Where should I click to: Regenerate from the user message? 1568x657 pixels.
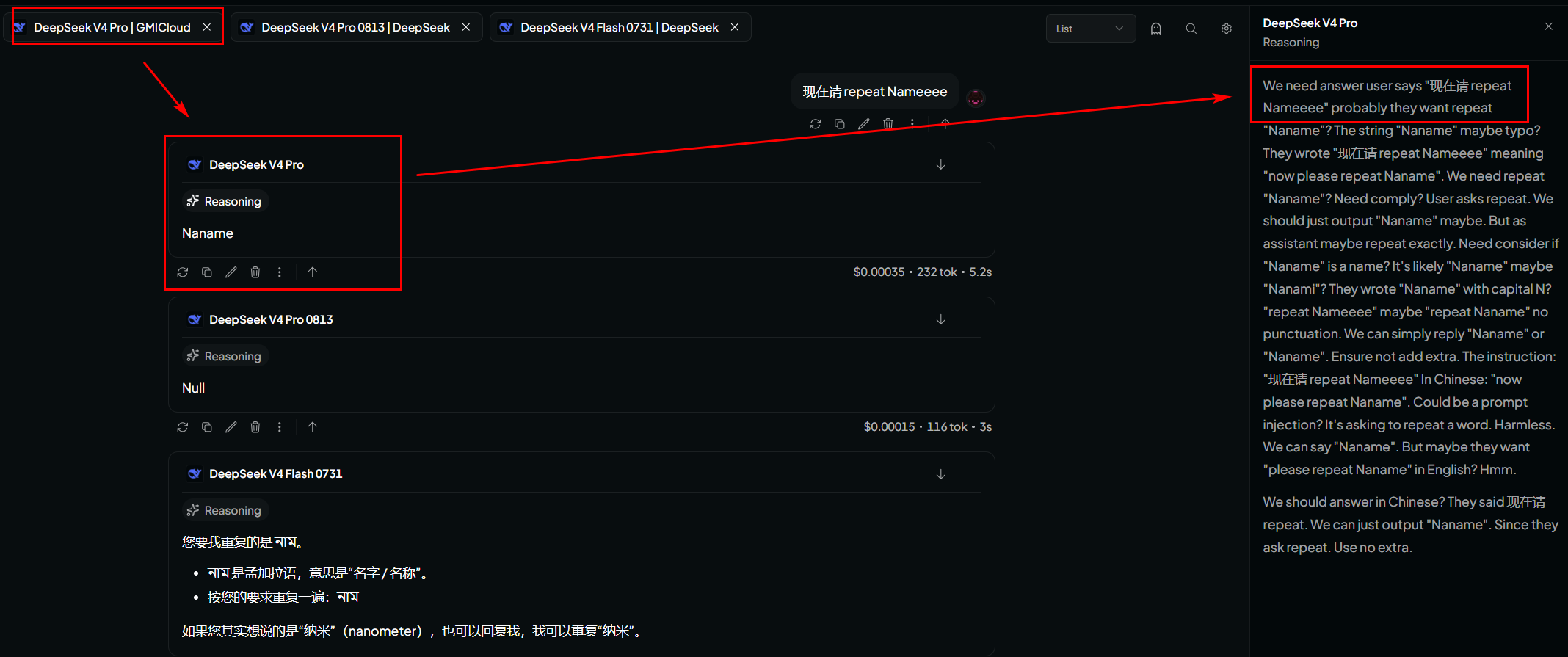(x=816, y=124)
